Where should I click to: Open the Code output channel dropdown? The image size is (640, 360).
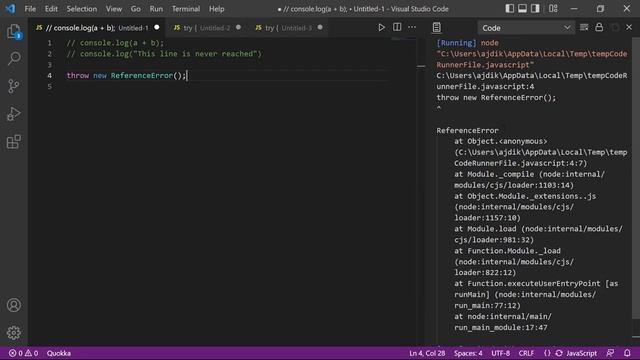click(x=526, y=28)
